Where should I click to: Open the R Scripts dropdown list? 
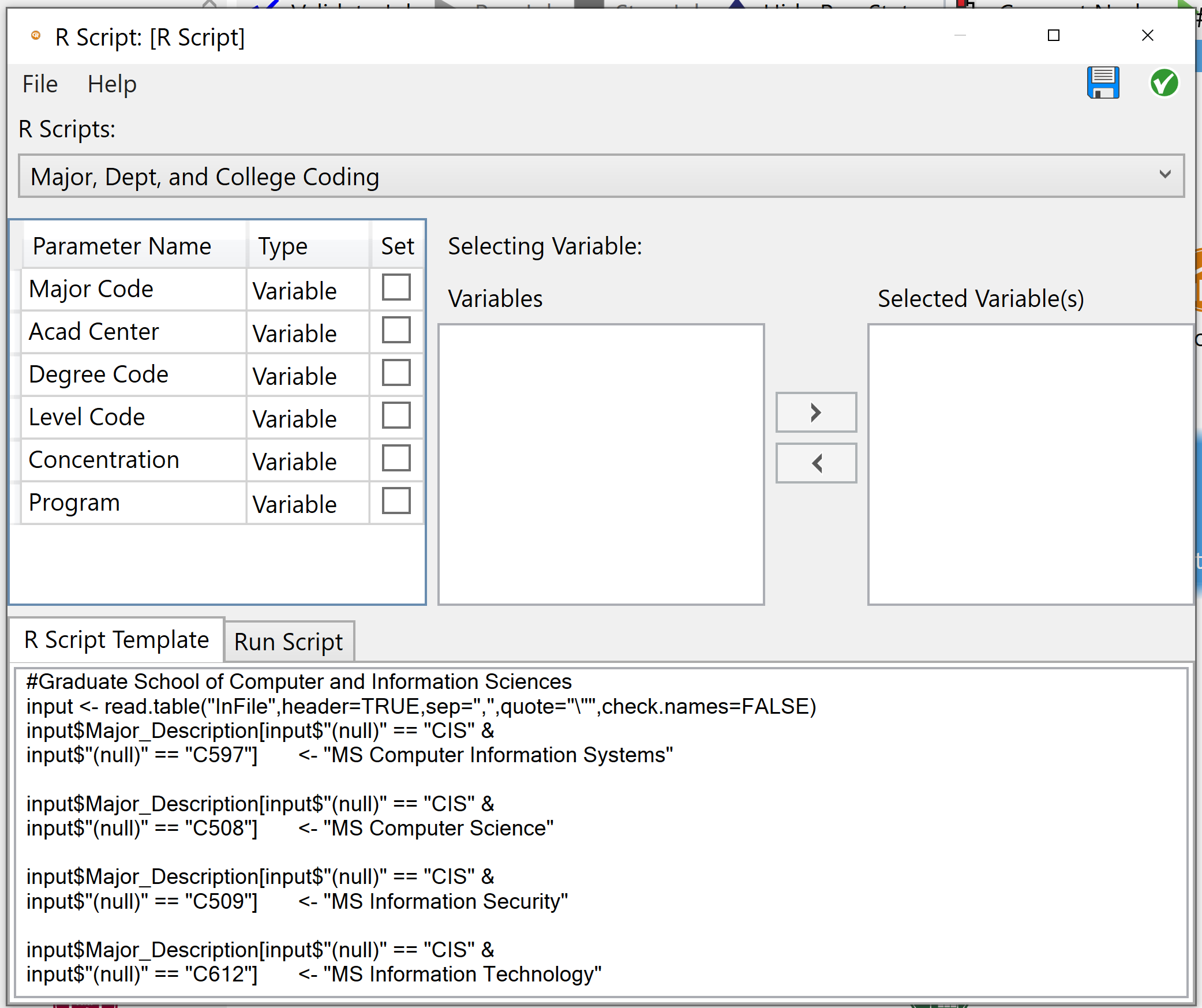[1164, 175]
